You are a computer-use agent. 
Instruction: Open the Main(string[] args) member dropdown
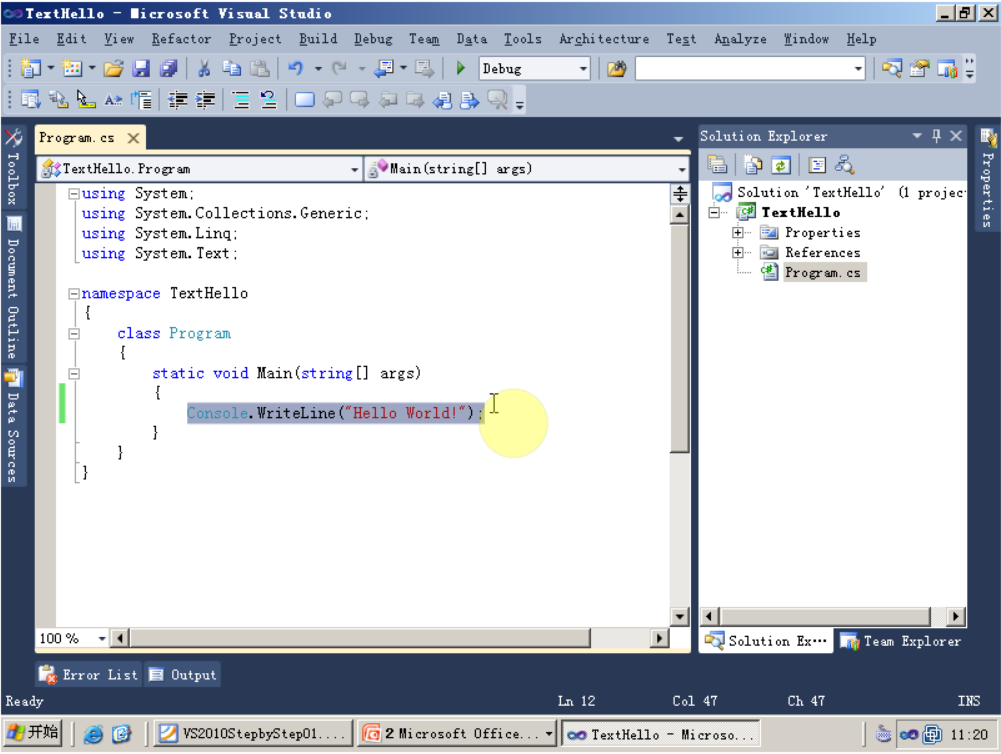[x=682, y=168]
